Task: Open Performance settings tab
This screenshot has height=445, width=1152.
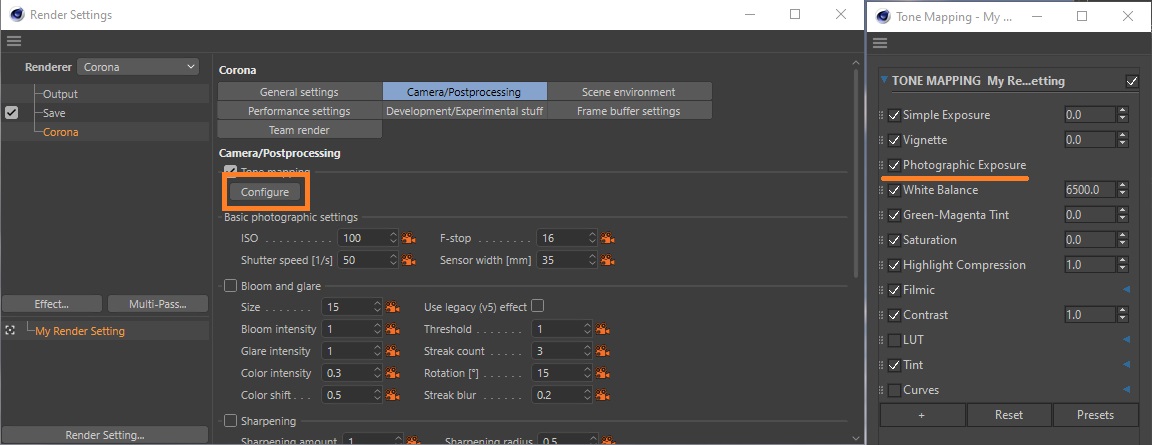Action: click(x=300, y=111)
